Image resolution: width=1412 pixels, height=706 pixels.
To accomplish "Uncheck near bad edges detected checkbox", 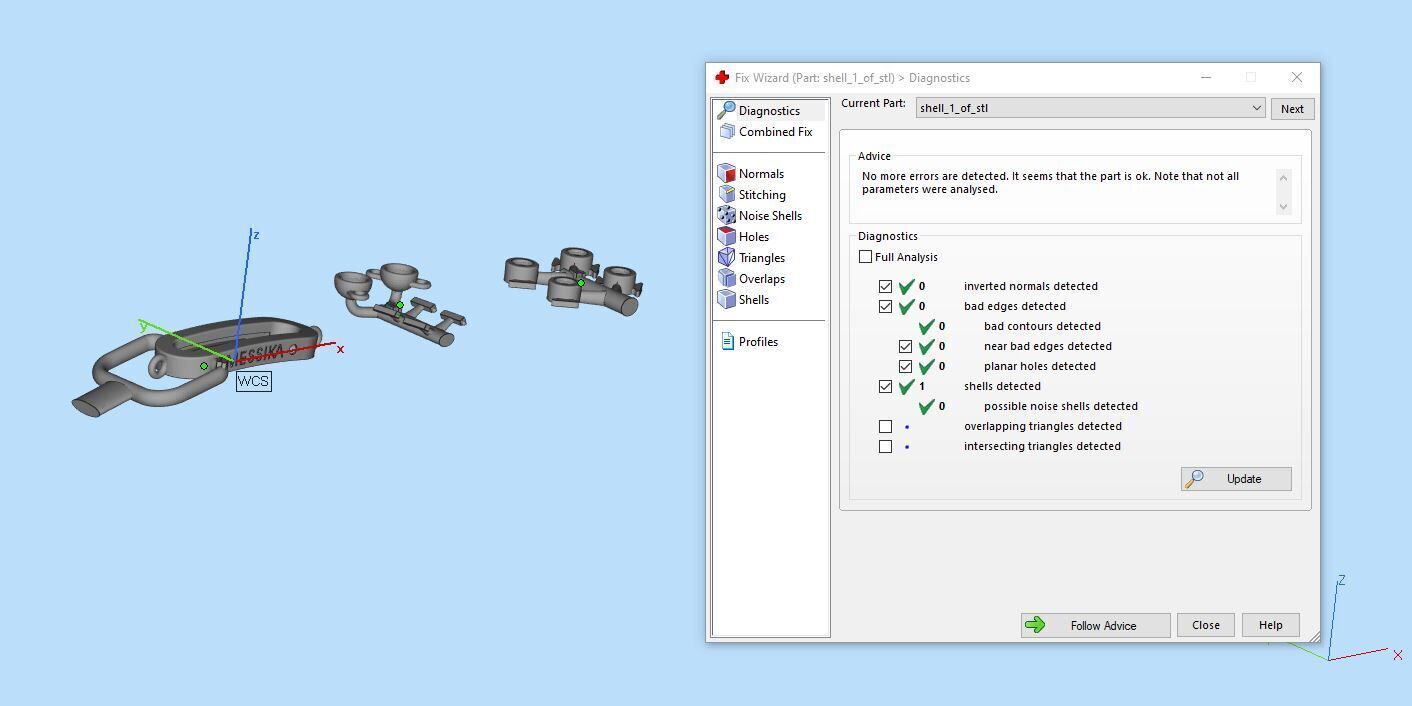I will pyautogui.click(x=905, y=346).
